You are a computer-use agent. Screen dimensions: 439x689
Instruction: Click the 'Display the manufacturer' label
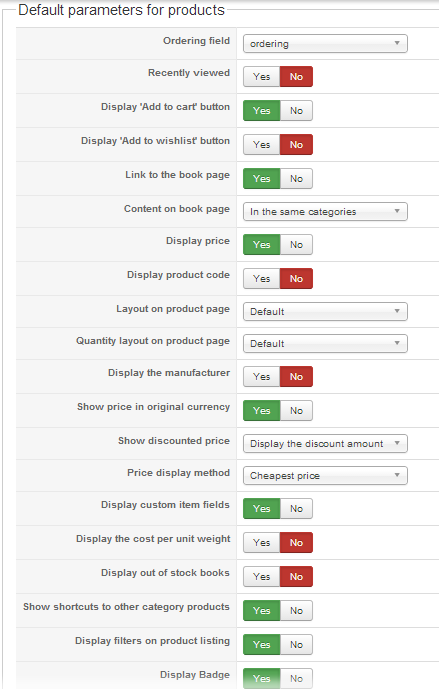pyautogui.click(x=169, y=373)
